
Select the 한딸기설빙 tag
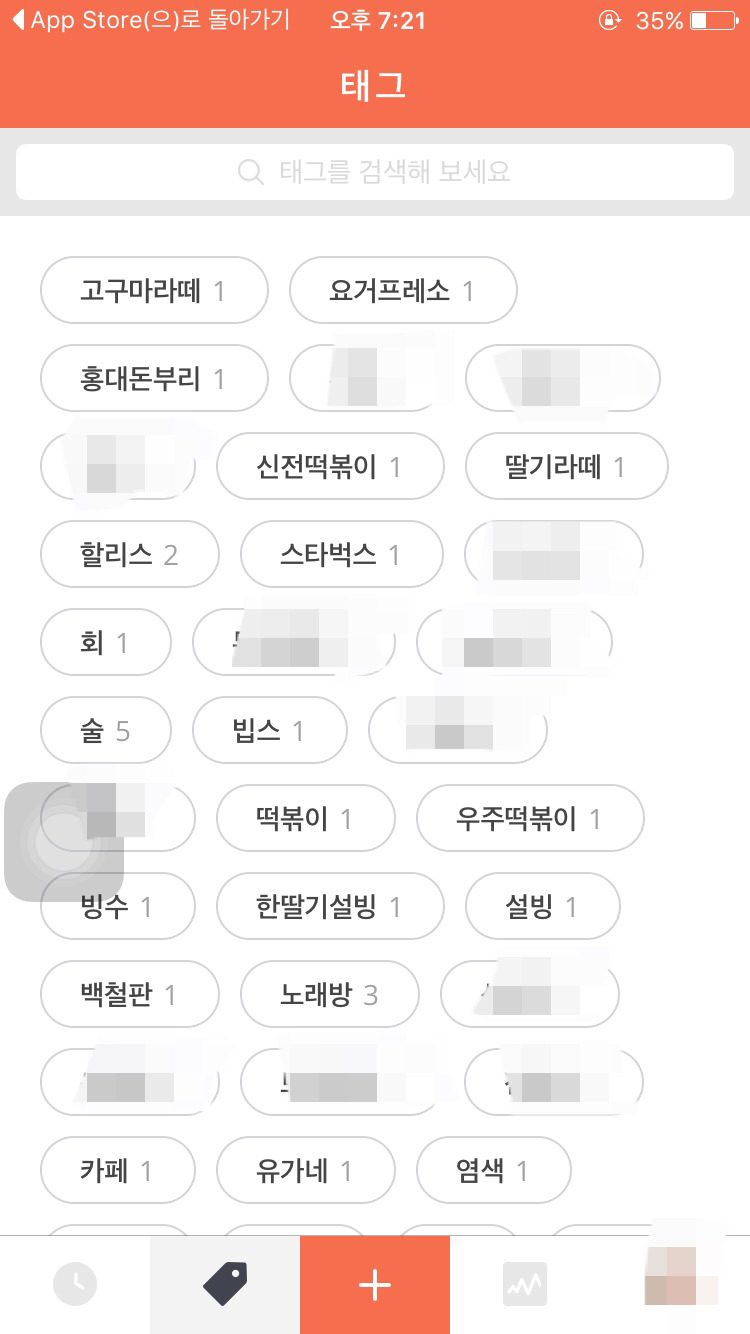pyautogui.click(x=329, y=907)
